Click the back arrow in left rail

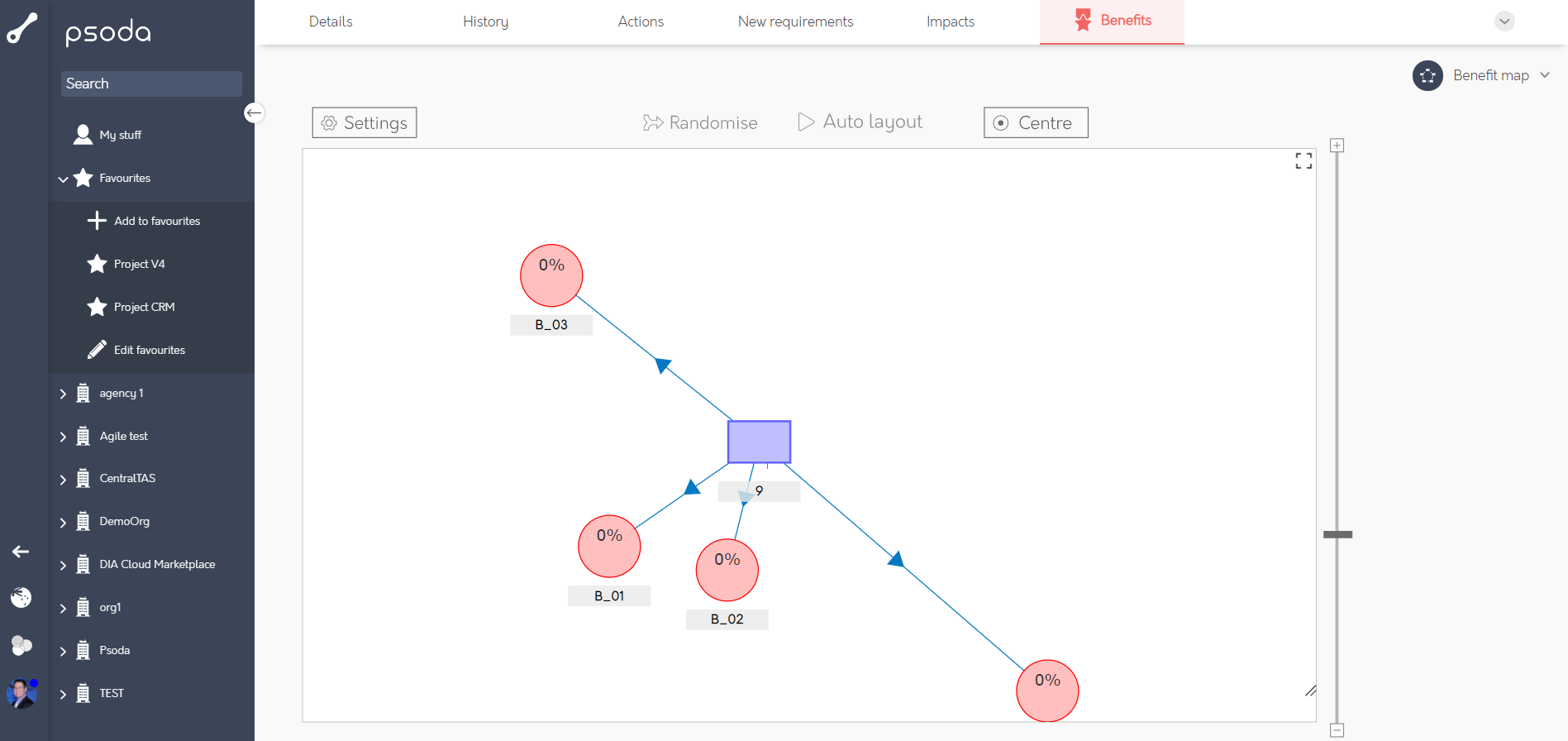coord(21,552)
